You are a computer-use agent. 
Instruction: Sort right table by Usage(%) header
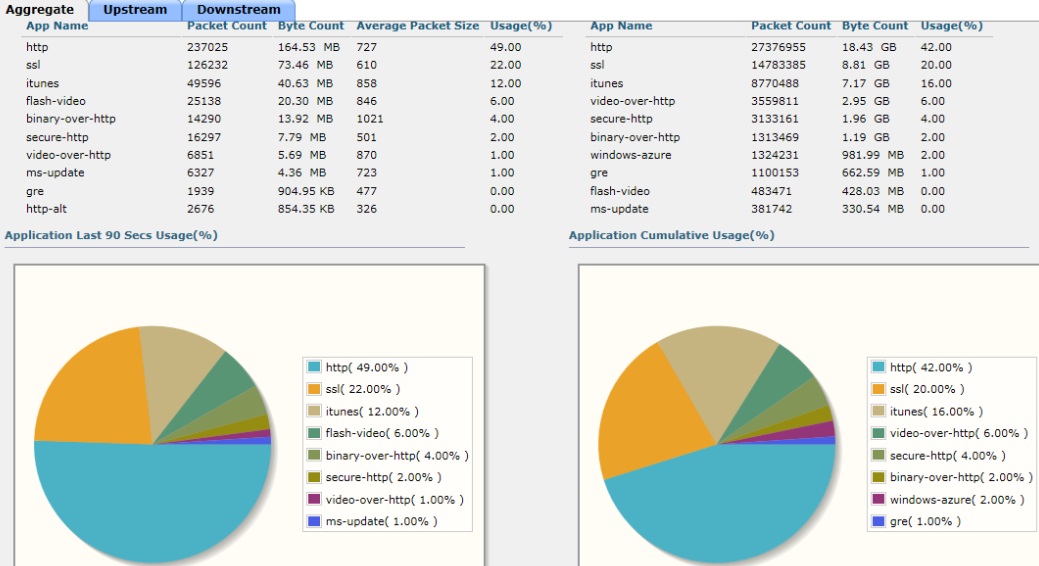coord(951,26)
